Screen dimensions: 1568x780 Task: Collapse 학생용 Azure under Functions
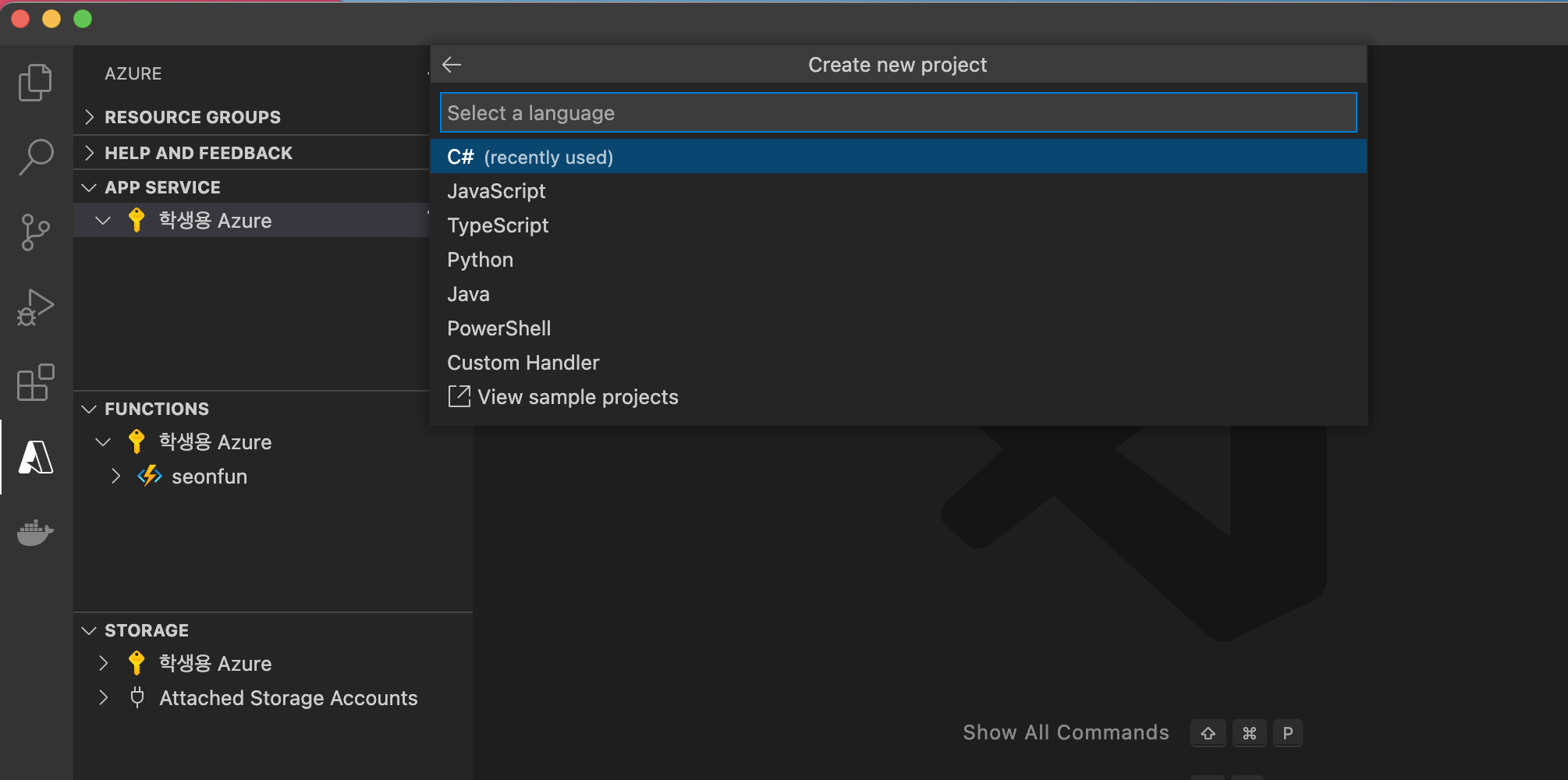[103, 442]
